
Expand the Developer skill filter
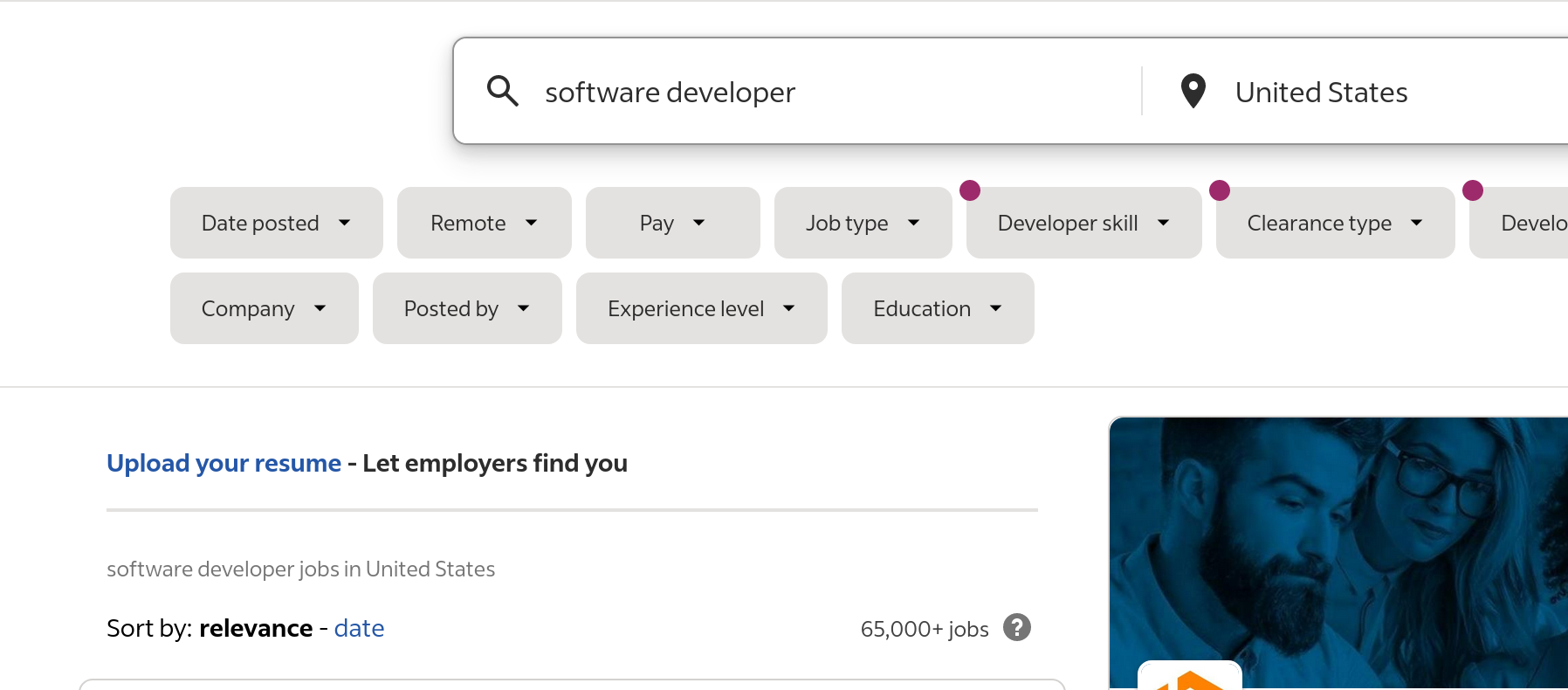1084,223
